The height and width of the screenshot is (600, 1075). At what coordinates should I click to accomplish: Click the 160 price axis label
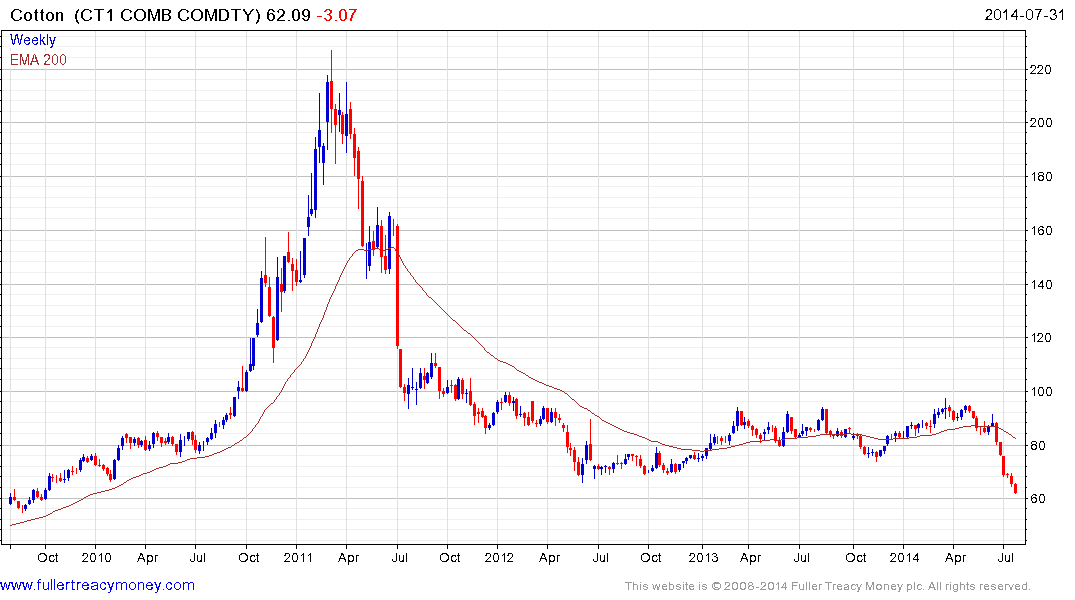click(1041, 231)
